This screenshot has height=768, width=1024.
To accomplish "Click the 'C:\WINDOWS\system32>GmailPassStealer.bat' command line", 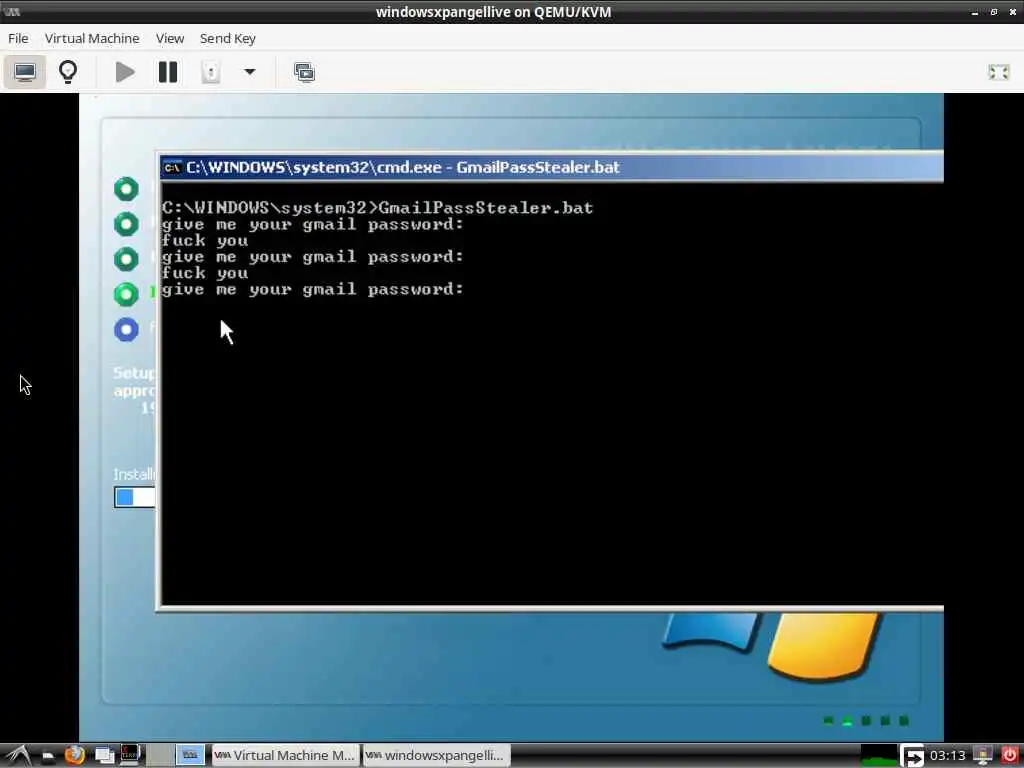I will [x=377, y=208].
